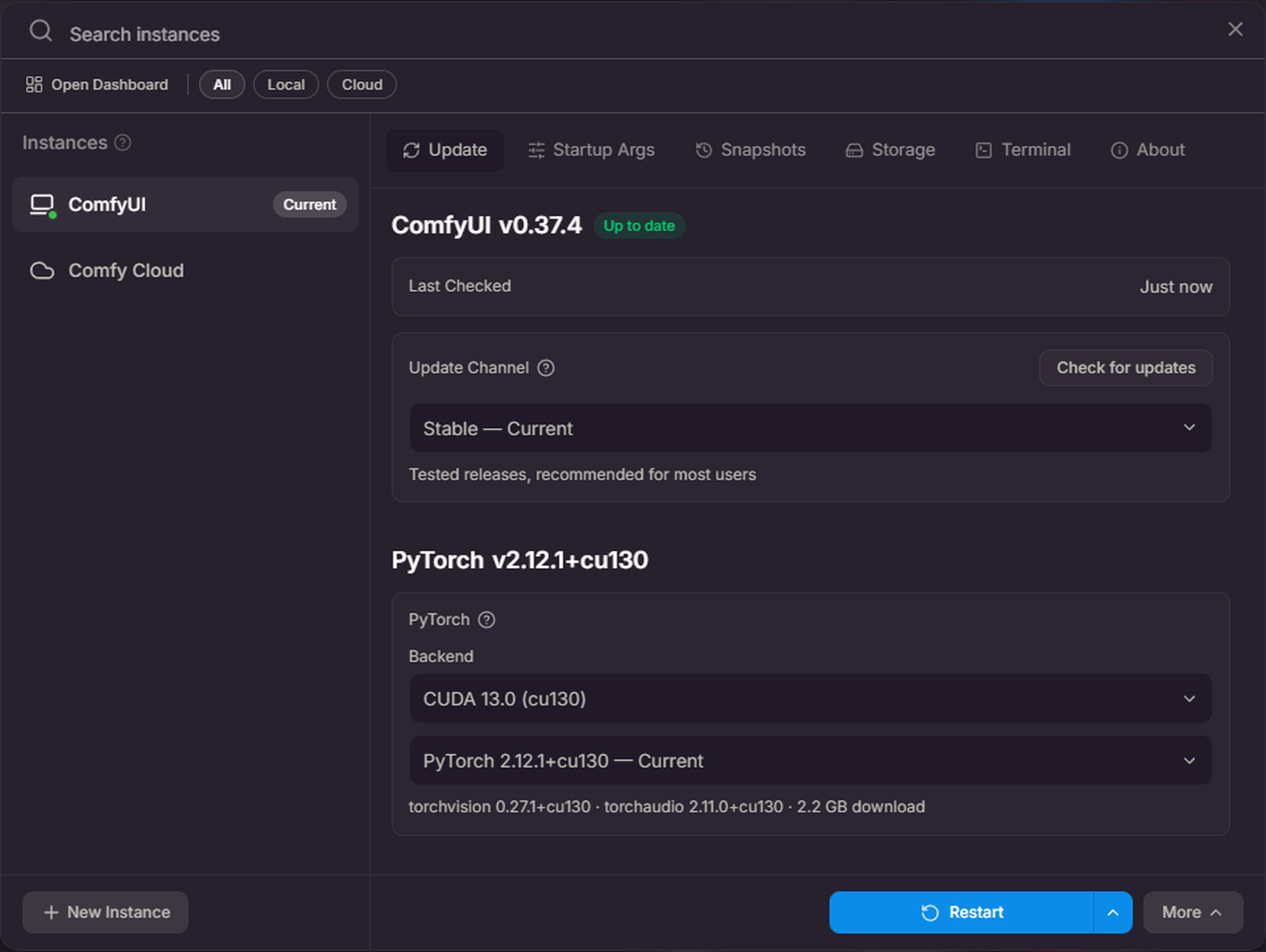The width and height of the screenshot is (1266, 952).
Task: Filter instances by Local
Action: point(286,85)
